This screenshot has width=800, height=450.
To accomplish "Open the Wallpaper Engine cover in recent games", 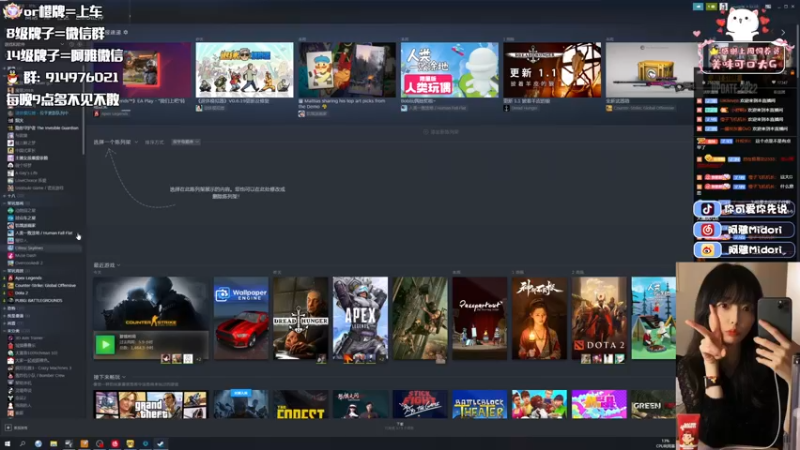I will pyautogui.click(x=241, y=318).
